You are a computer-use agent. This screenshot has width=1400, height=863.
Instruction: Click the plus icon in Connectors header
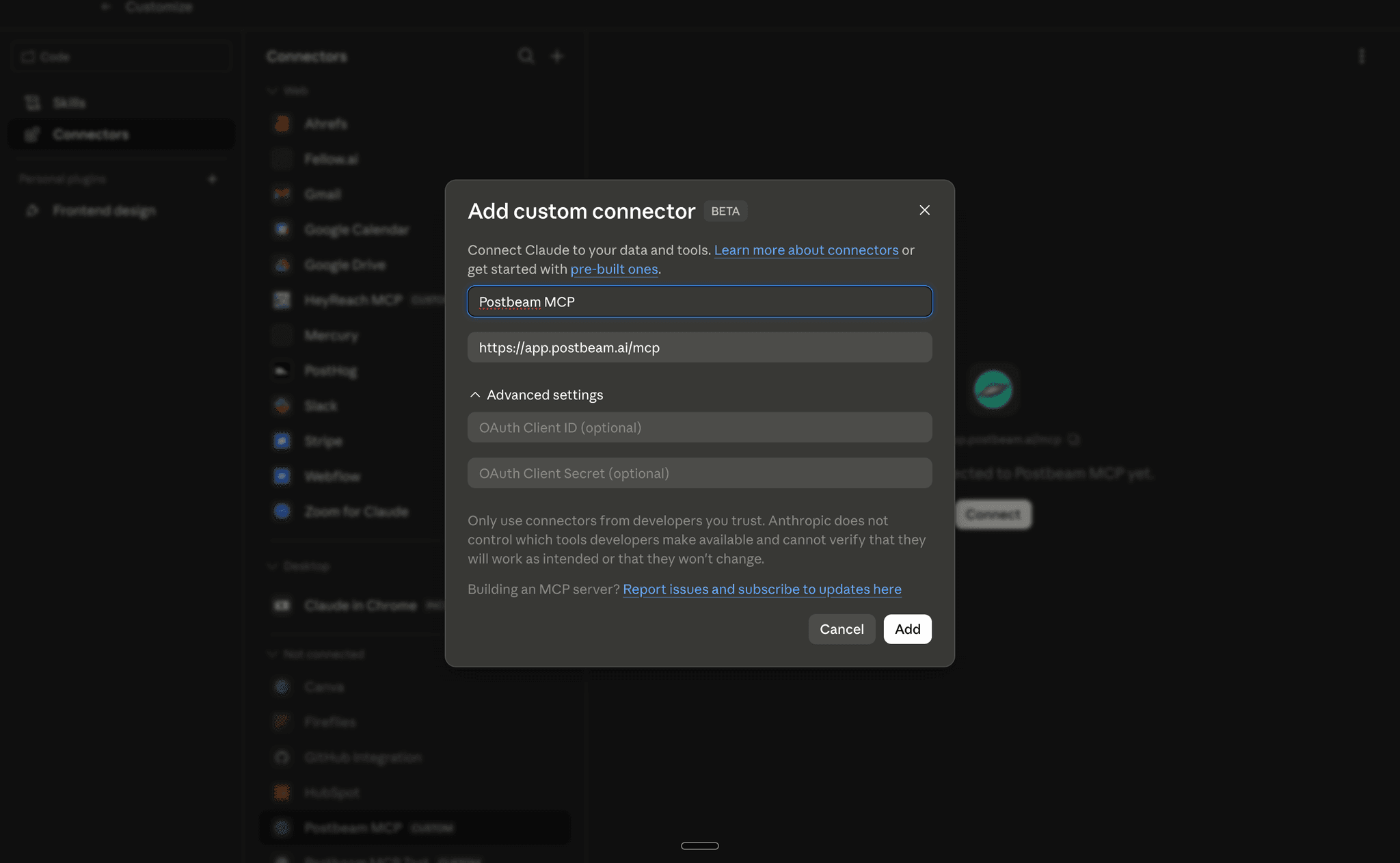point(557,56)
